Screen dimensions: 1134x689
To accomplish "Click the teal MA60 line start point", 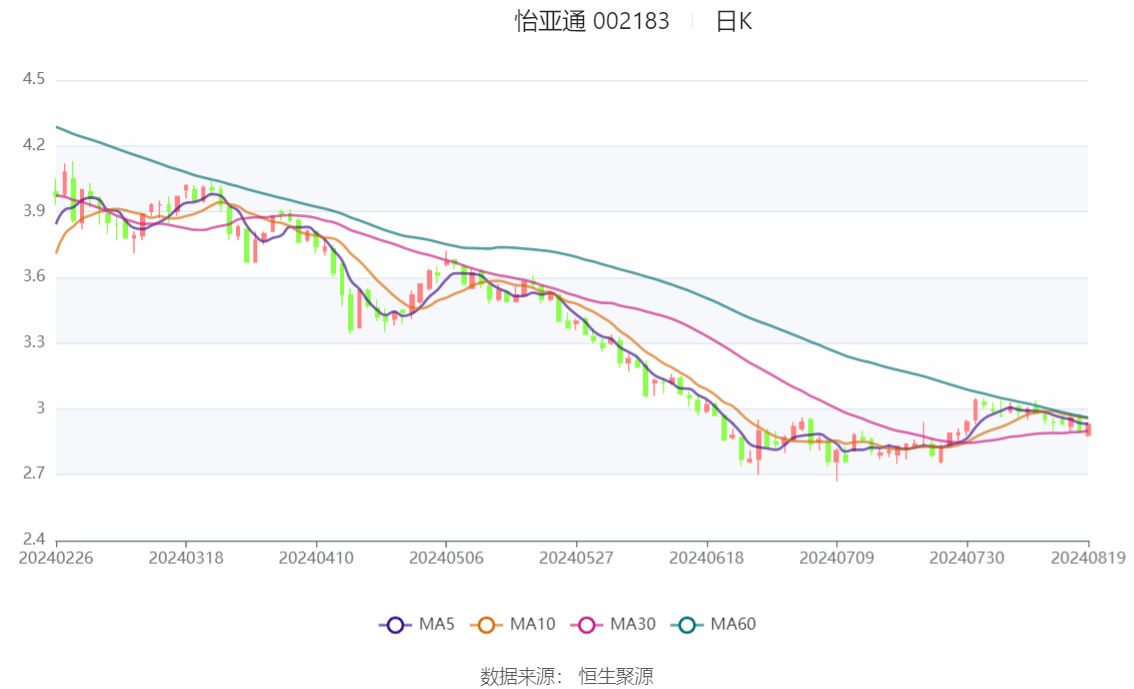I will click(57, 127).
